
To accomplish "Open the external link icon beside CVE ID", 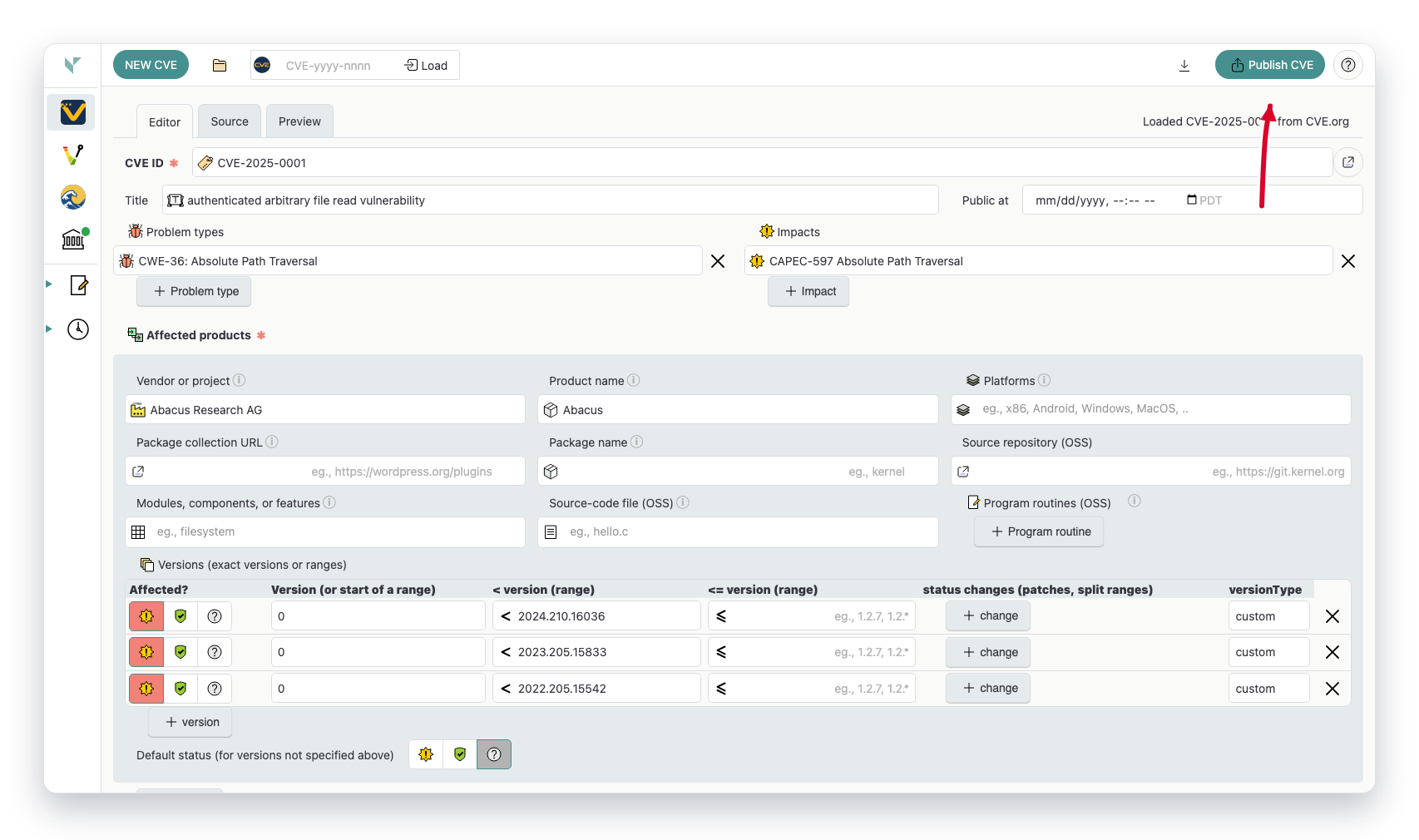I will pos(1348,162).
